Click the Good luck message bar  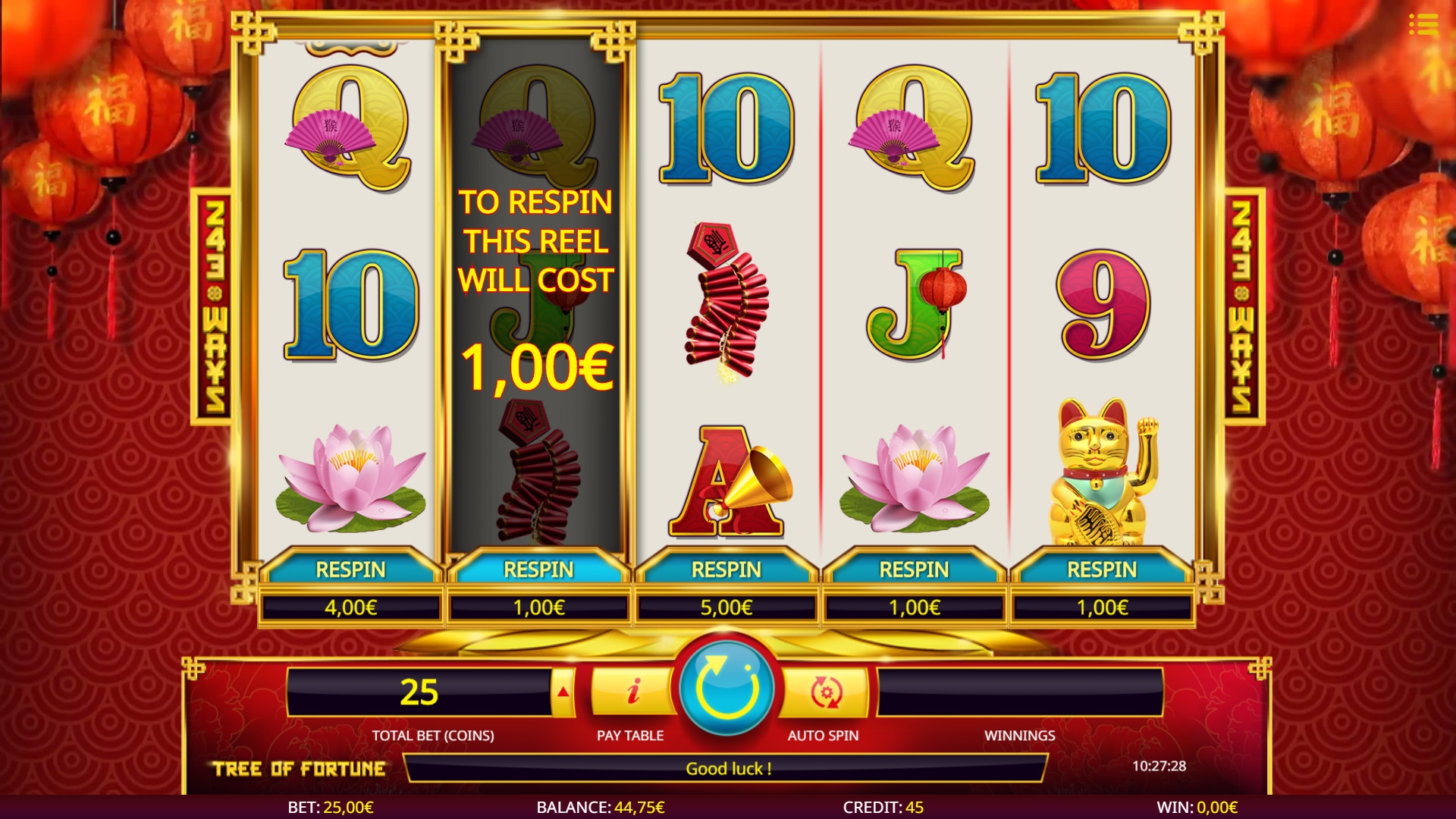(x=726, y=768)
